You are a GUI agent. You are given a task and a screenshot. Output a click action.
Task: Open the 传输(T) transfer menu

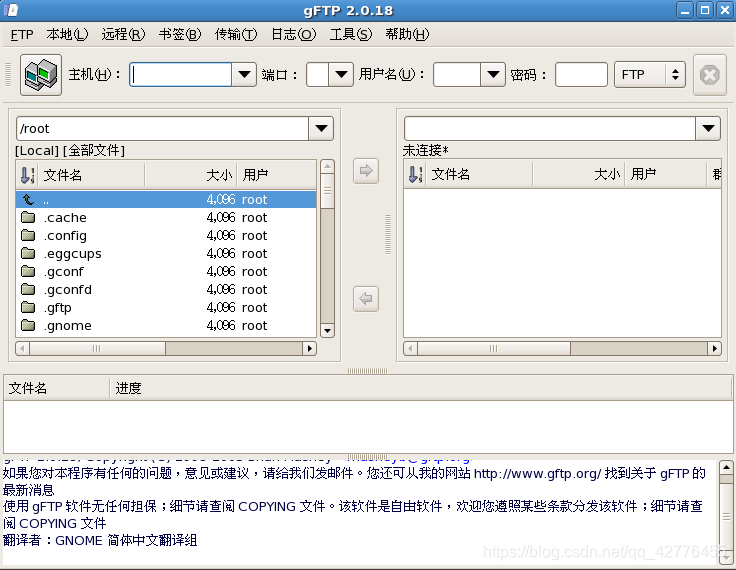pyautogui.click(x=236, y=34)
